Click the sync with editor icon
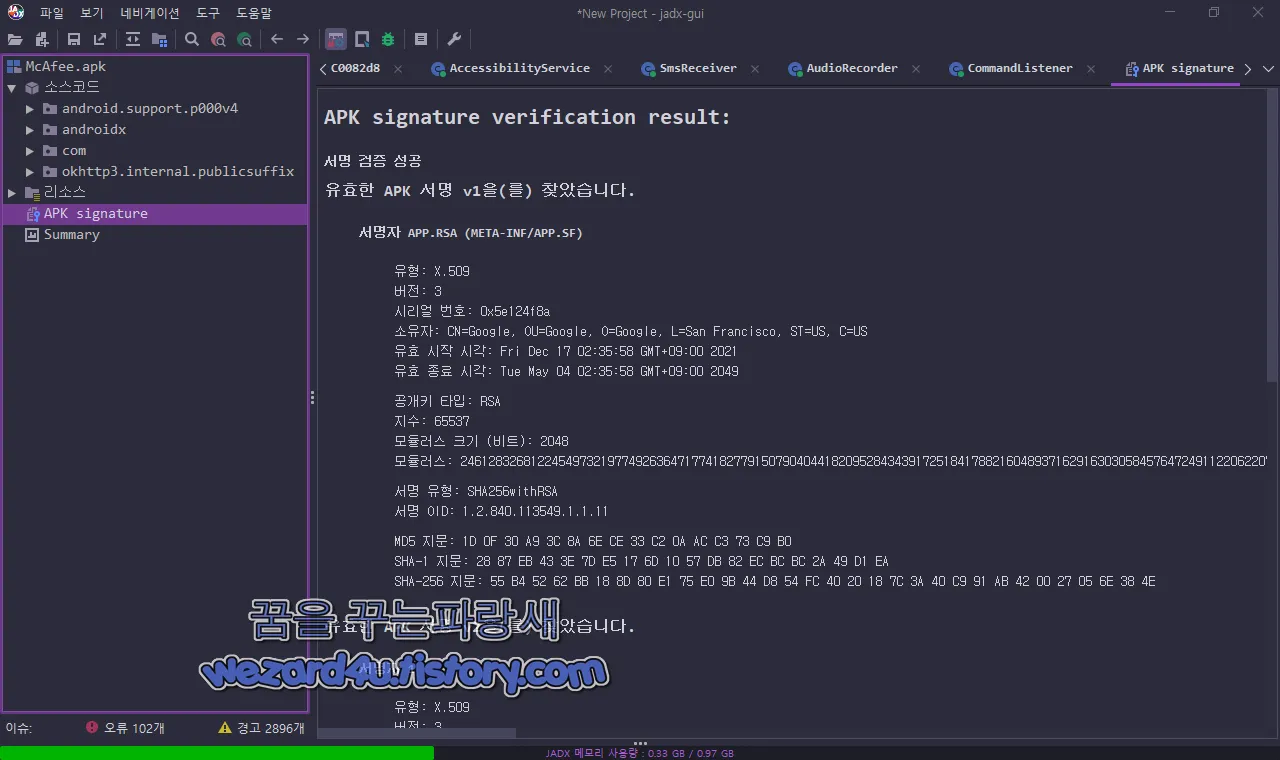 pos(133,40)
